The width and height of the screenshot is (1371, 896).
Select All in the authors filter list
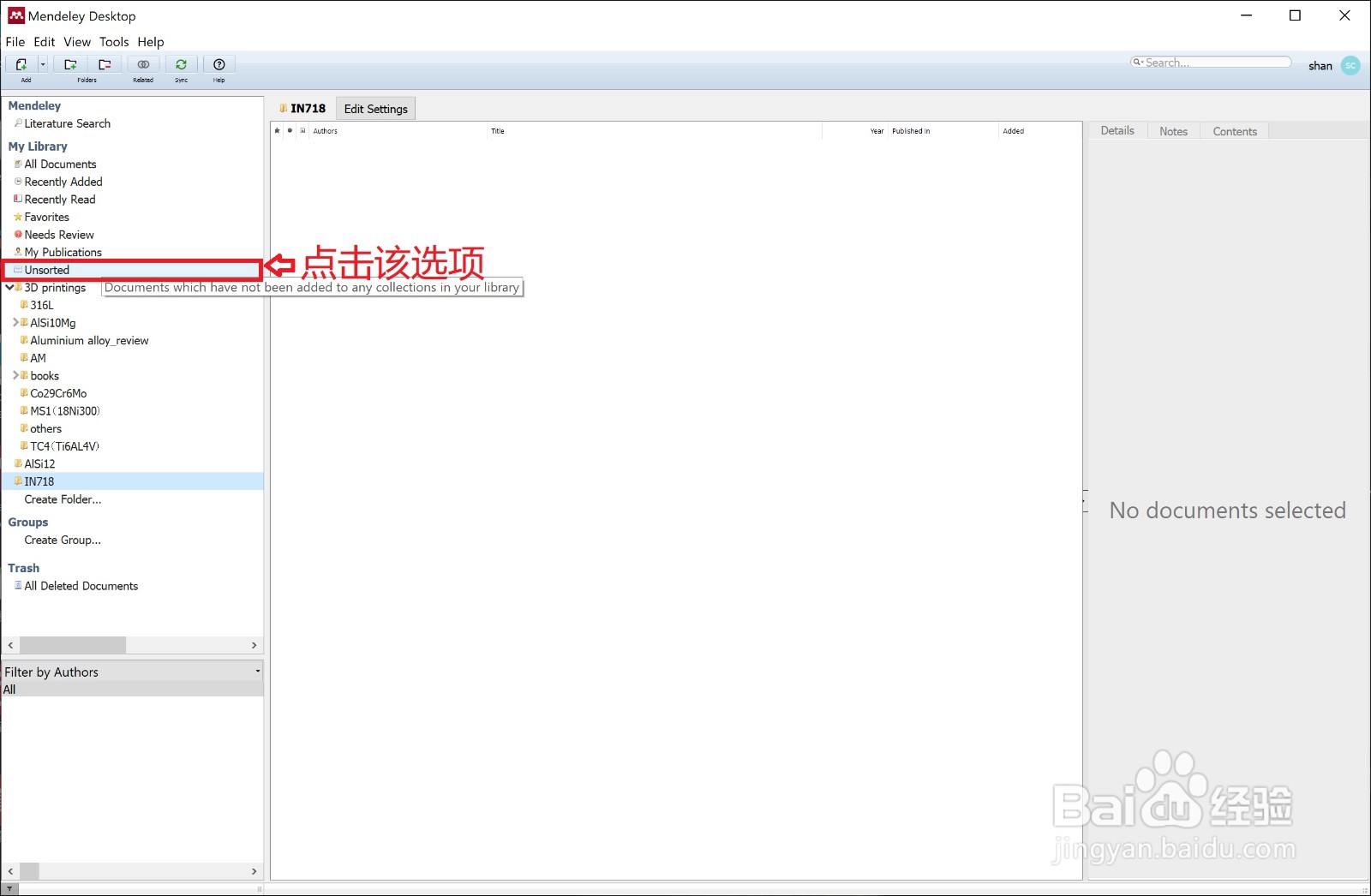pos(132,689)
